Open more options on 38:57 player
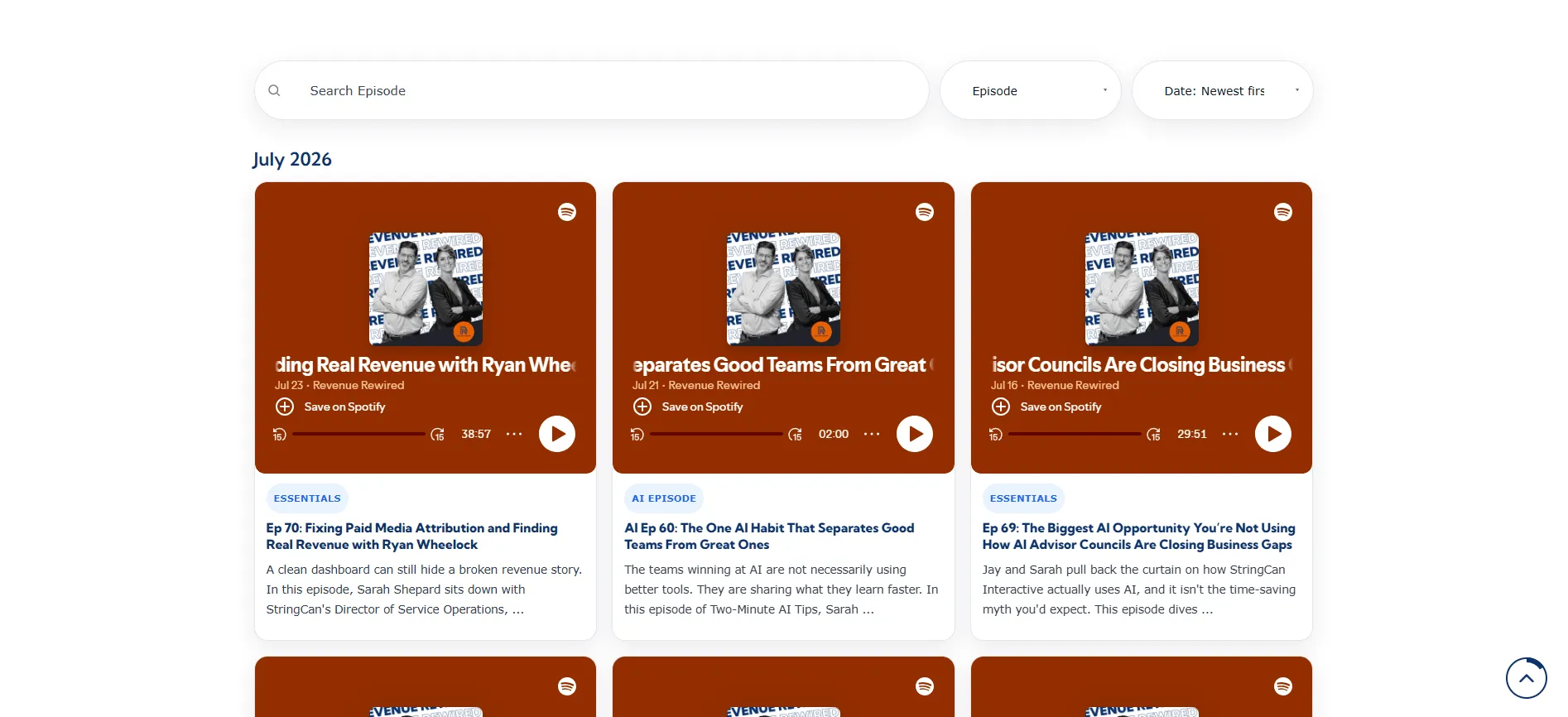Screen dimensions: 1568x717 [x=514, y=434]
